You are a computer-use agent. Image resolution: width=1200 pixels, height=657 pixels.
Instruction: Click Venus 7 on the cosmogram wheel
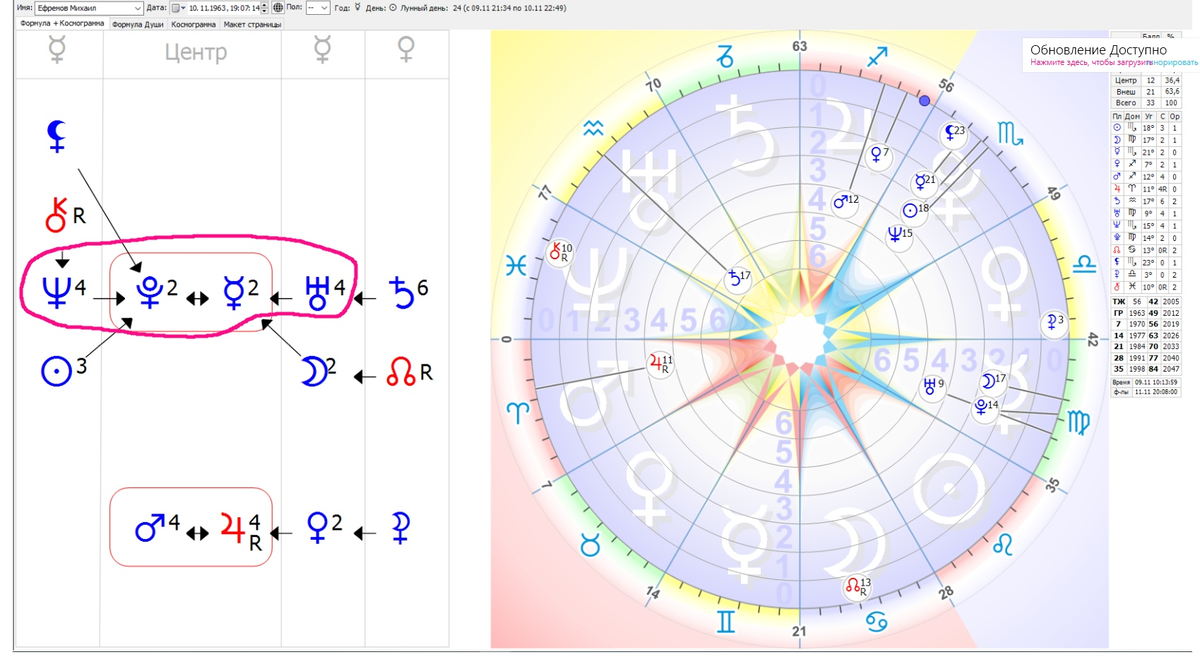click(x=881, y=153)
